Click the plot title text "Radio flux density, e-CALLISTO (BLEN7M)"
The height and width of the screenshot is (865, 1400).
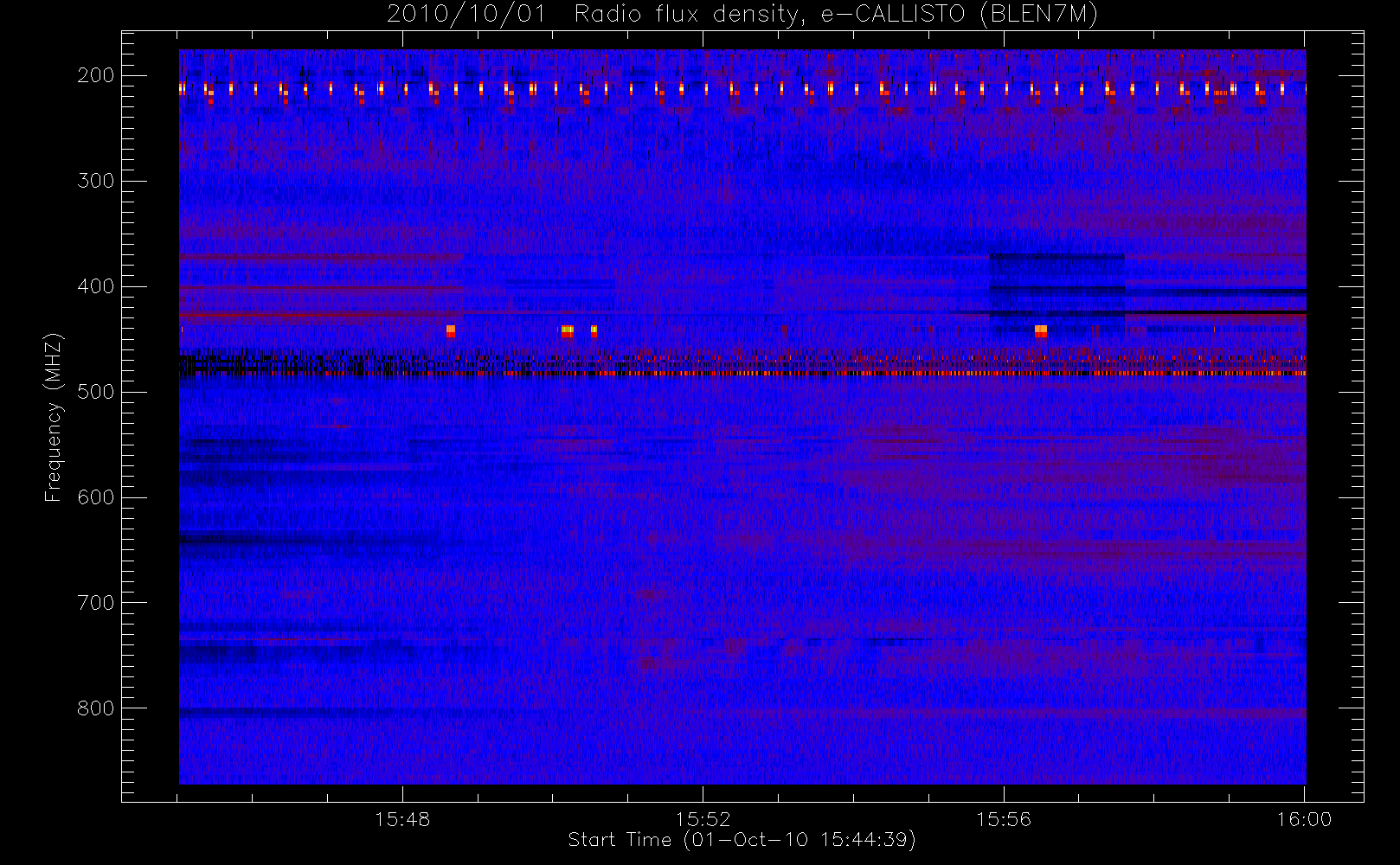pyautogui.click(x=836, y=15)
